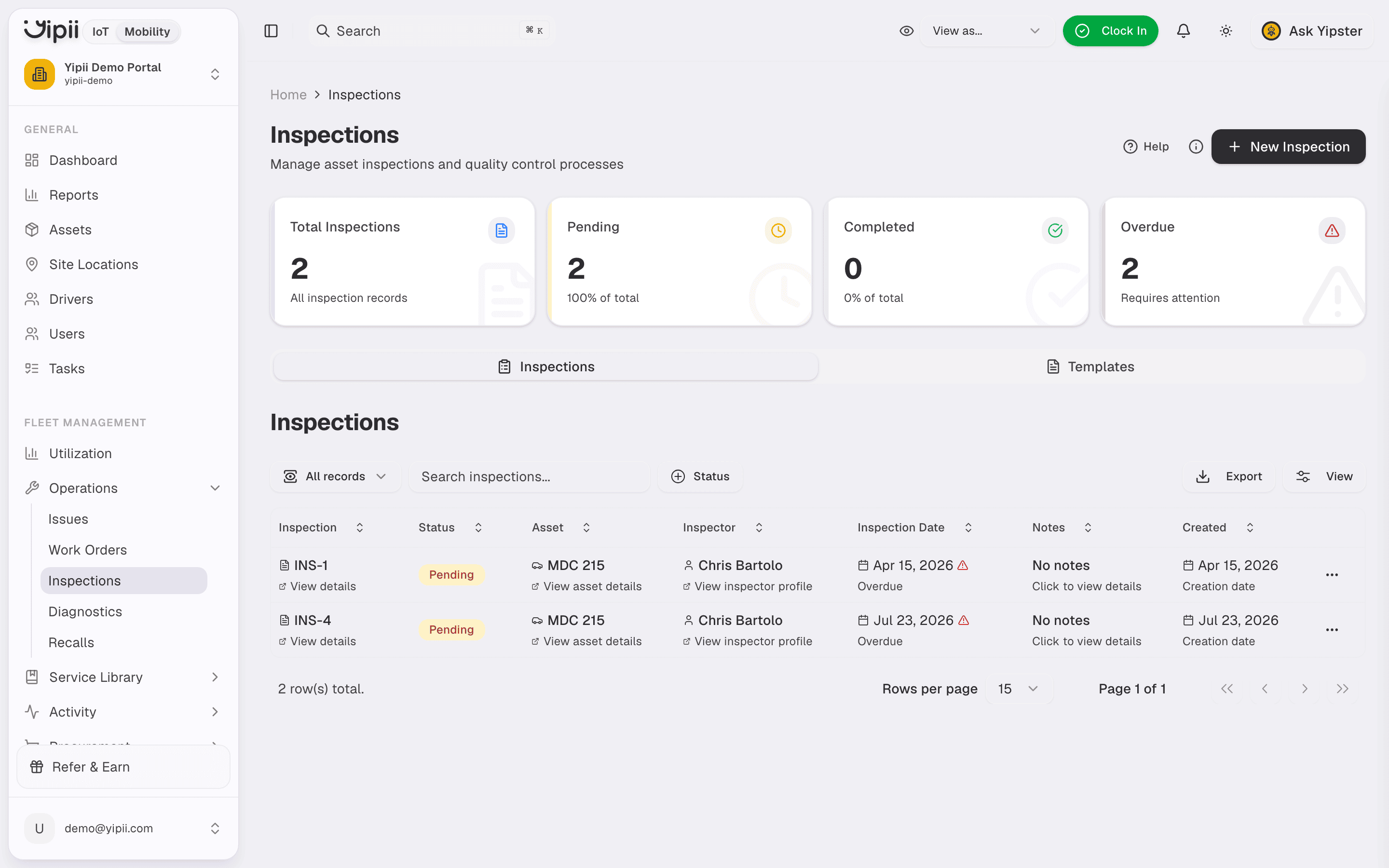Click the info circle icon beside Help
The height and width of the screenshot is (868, 1389).
(x=1196, y=147)
